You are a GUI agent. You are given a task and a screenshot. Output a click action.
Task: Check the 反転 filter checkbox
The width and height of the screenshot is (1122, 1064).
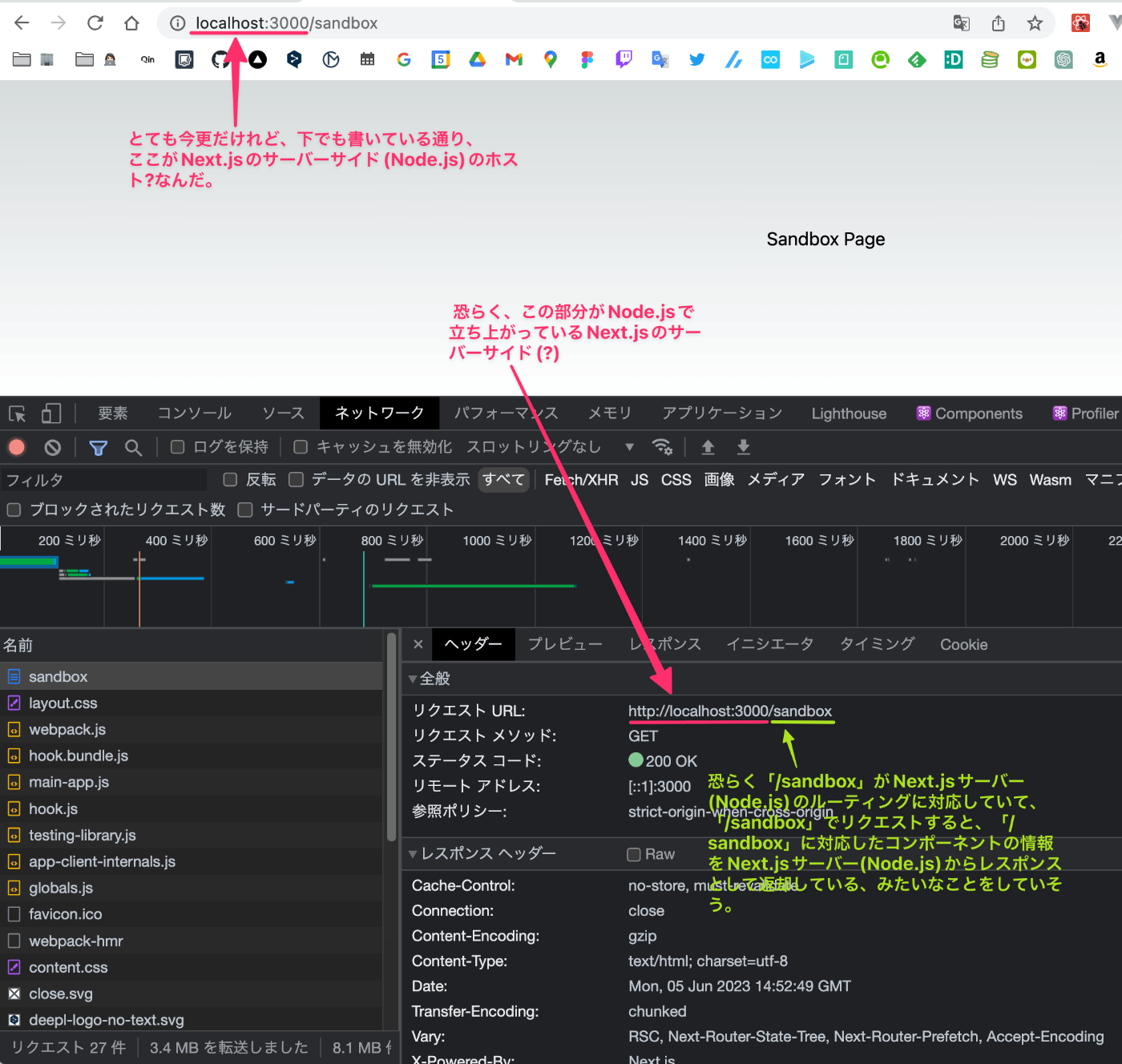(x=230, y=480)
